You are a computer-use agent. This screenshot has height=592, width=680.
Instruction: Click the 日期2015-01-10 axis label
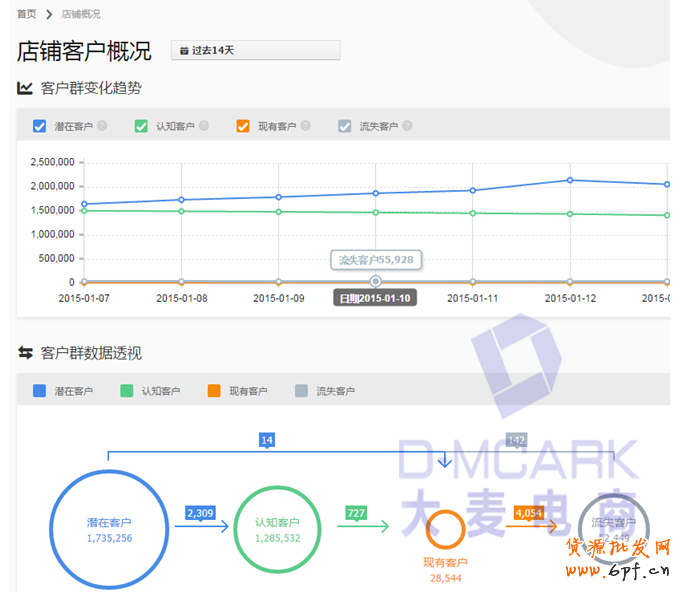[375, 298]
